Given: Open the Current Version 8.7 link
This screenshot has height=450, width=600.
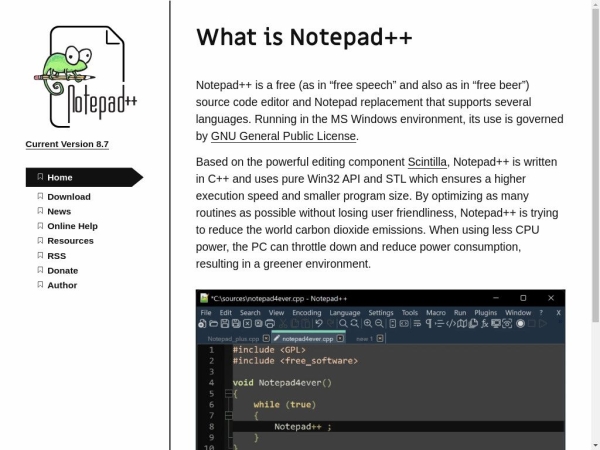Looking at the screenshot, I should (x=67, y=144).
